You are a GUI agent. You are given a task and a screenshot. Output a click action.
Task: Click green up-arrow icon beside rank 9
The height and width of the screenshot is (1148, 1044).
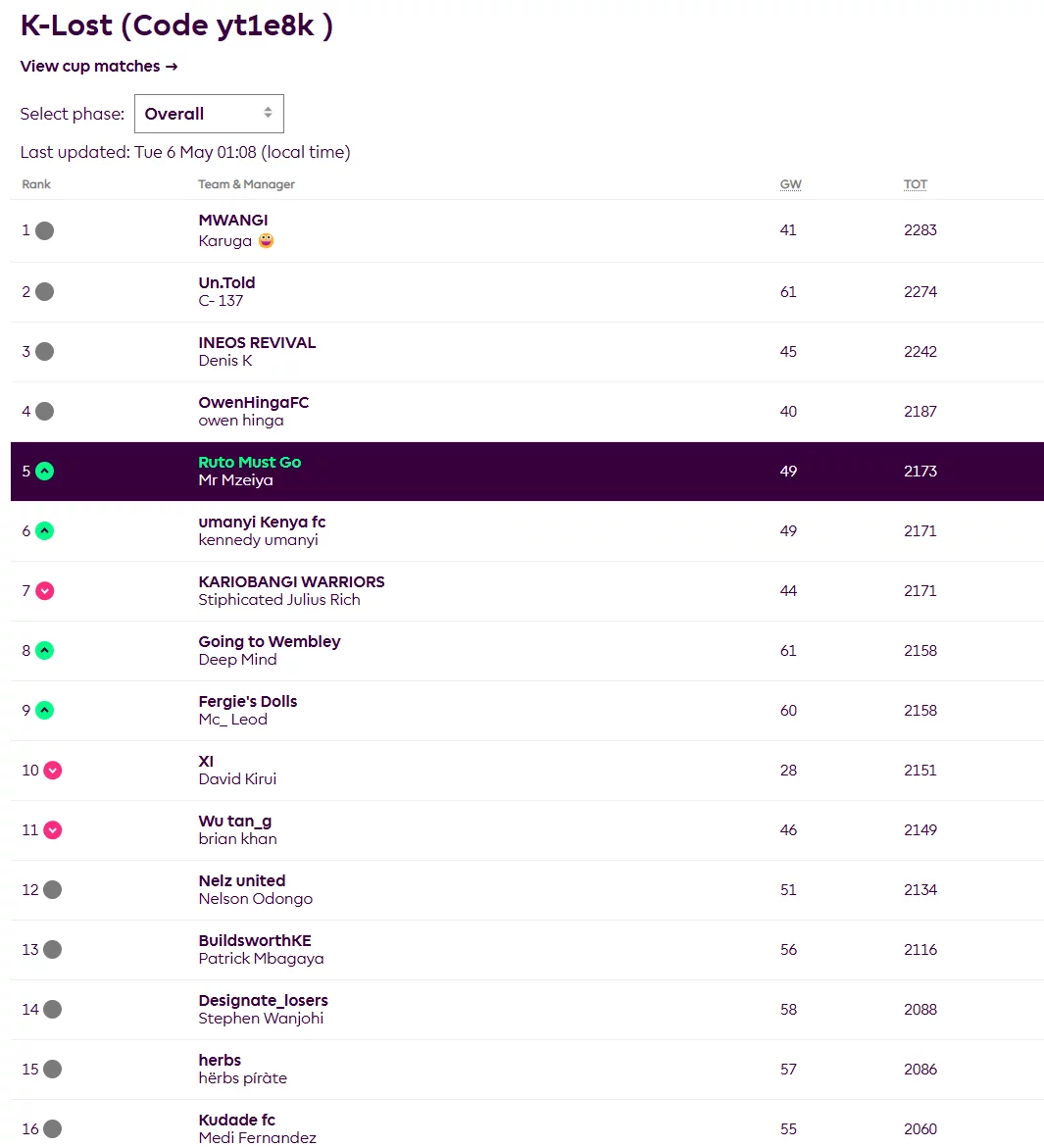[x=44, y=711]
